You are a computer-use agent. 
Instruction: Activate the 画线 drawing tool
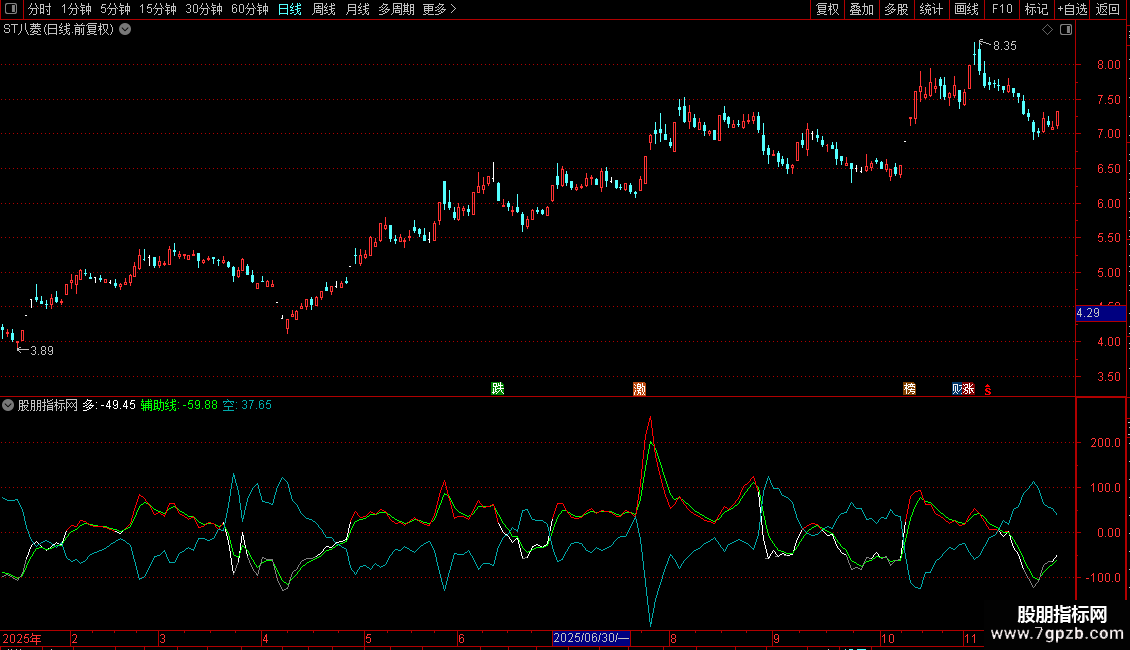click(x=966, y=9)
